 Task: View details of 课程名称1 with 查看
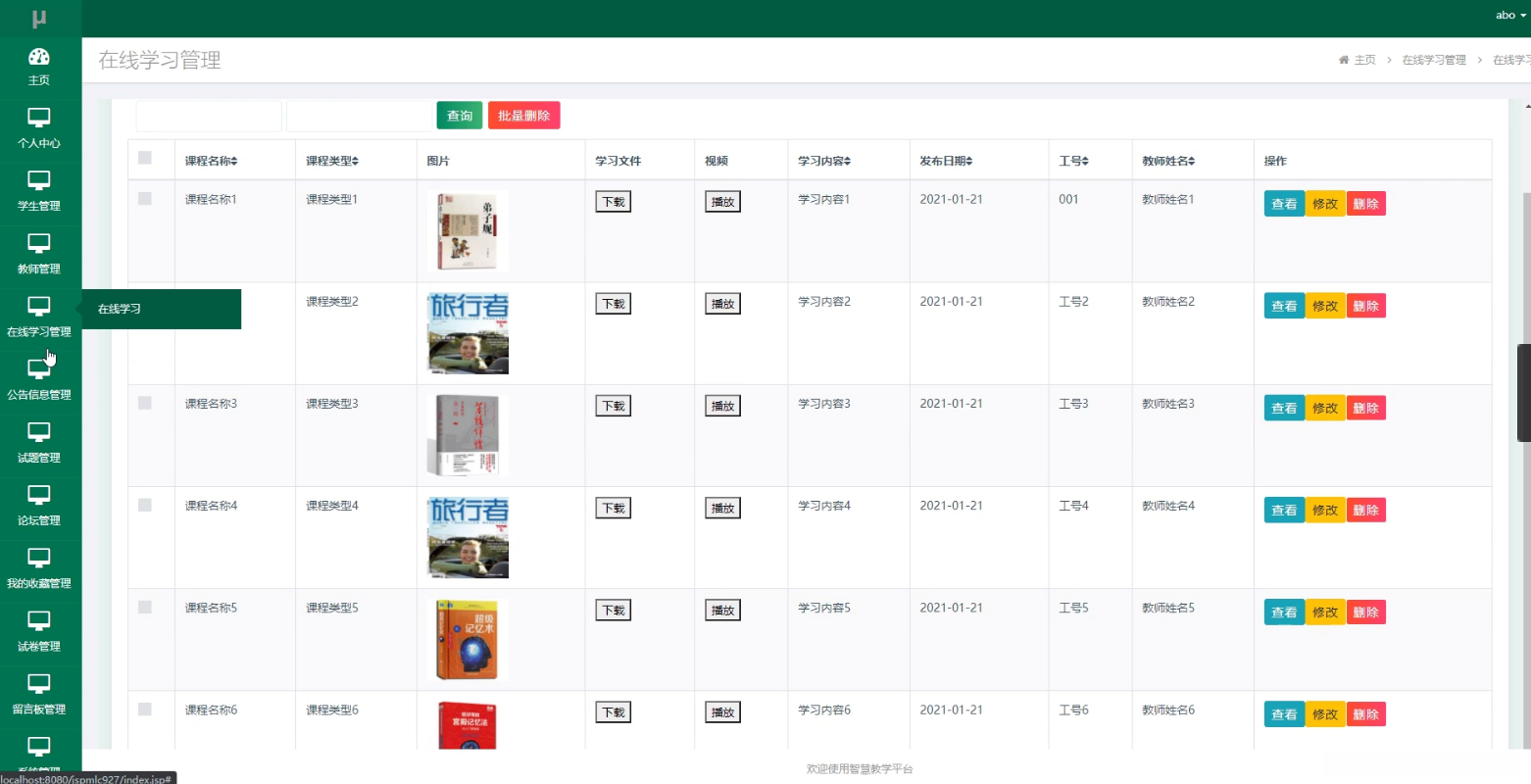coord(1284,204)
